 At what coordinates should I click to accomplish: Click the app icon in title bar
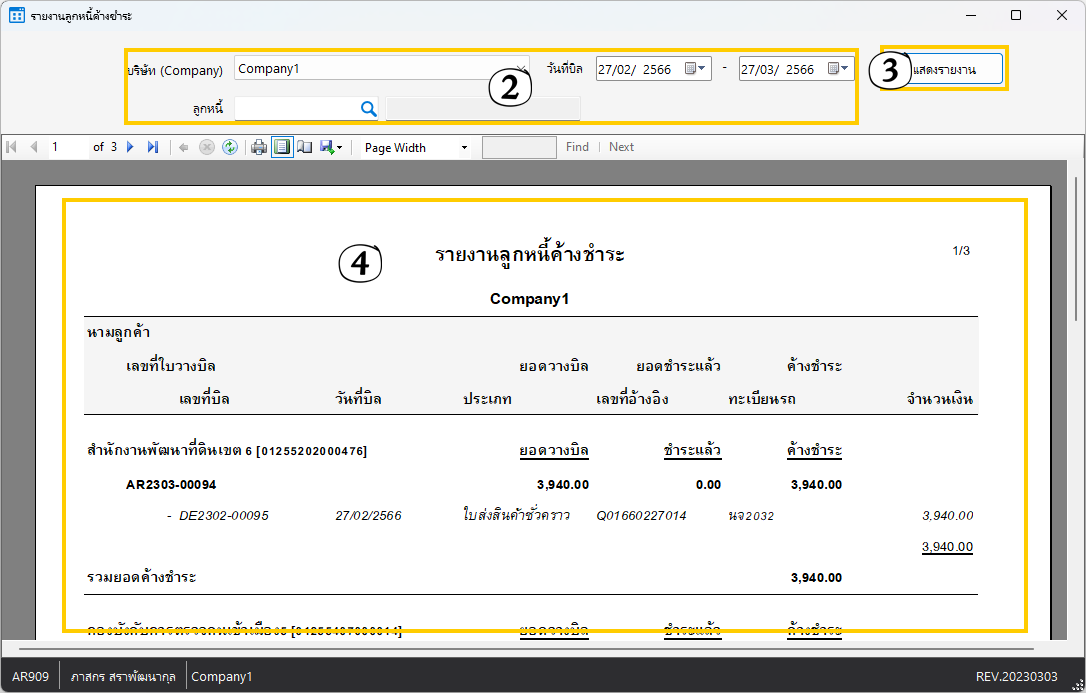[x=16, y=16]
